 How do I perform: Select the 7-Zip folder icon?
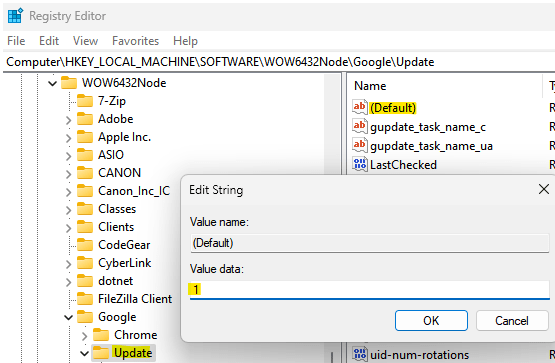(85, 101)
